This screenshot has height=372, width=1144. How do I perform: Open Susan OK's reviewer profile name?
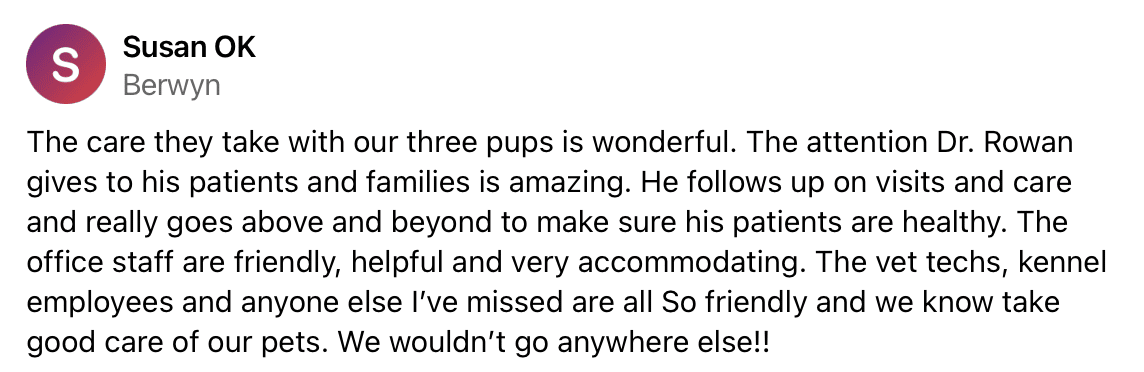189,49
